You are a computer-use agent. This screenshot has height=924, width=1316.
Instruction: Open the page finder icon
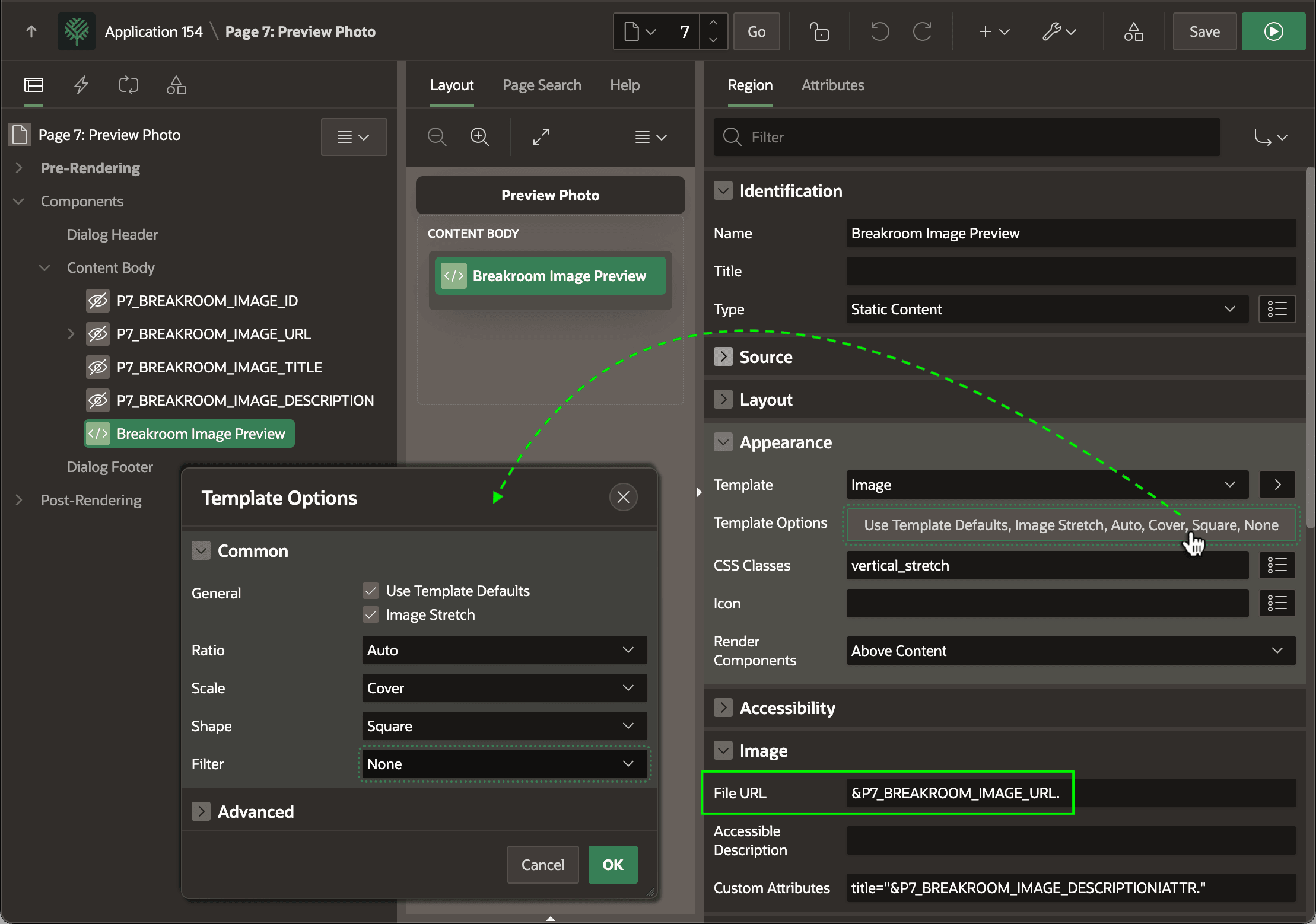pos(640,31)
